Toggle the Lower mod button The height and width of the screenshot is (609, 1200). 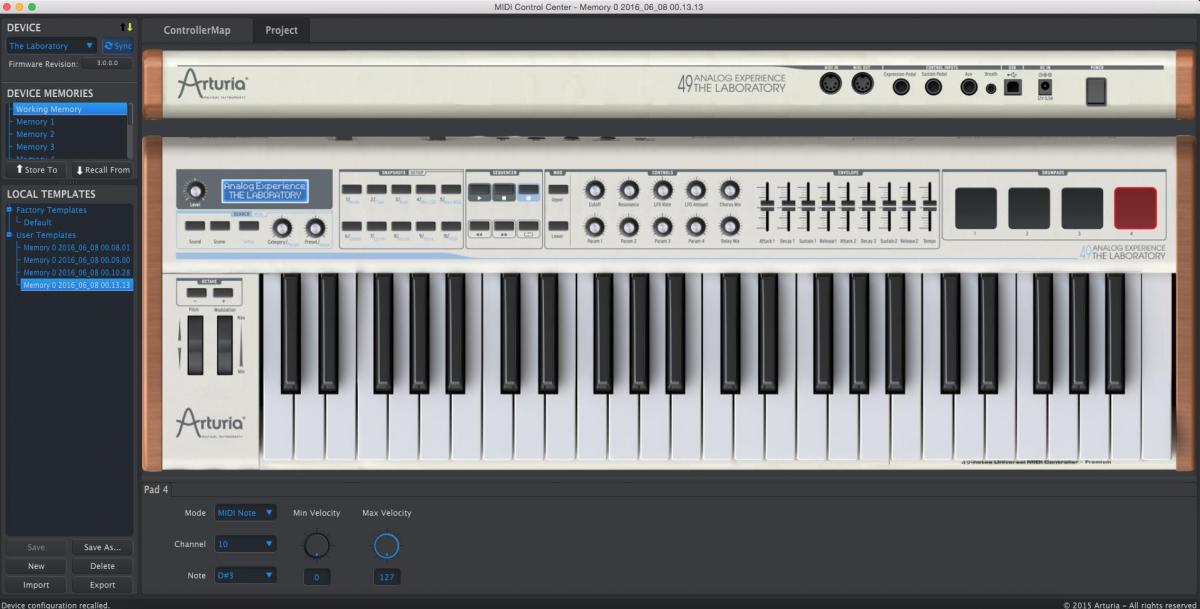558,226
